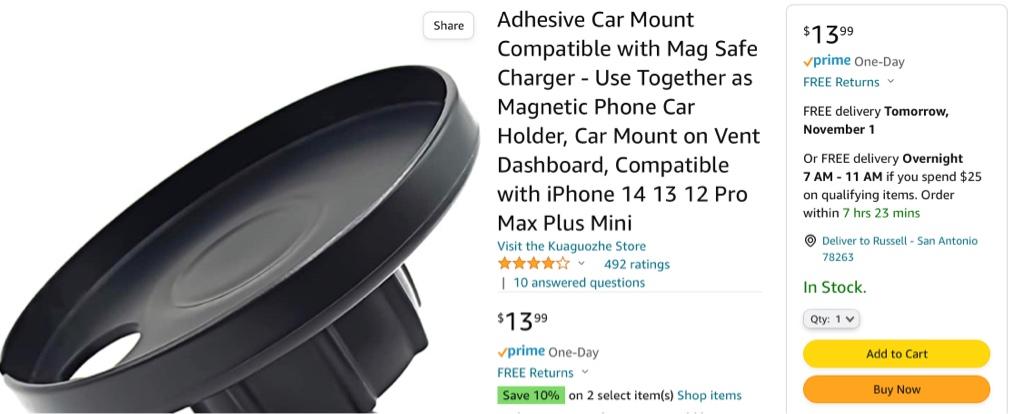Click the Save 10% badge

point(531,395)
